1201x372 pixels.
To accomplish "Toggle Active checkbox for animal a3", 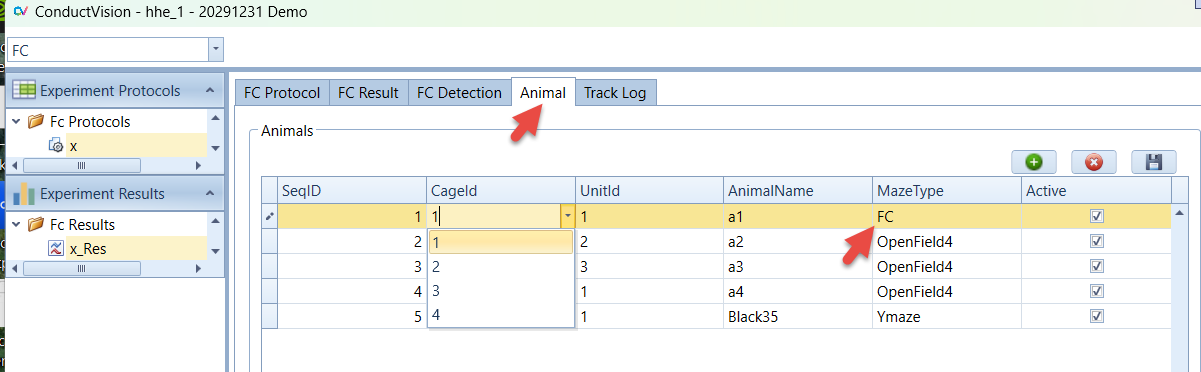I will tap(1097, 266).
